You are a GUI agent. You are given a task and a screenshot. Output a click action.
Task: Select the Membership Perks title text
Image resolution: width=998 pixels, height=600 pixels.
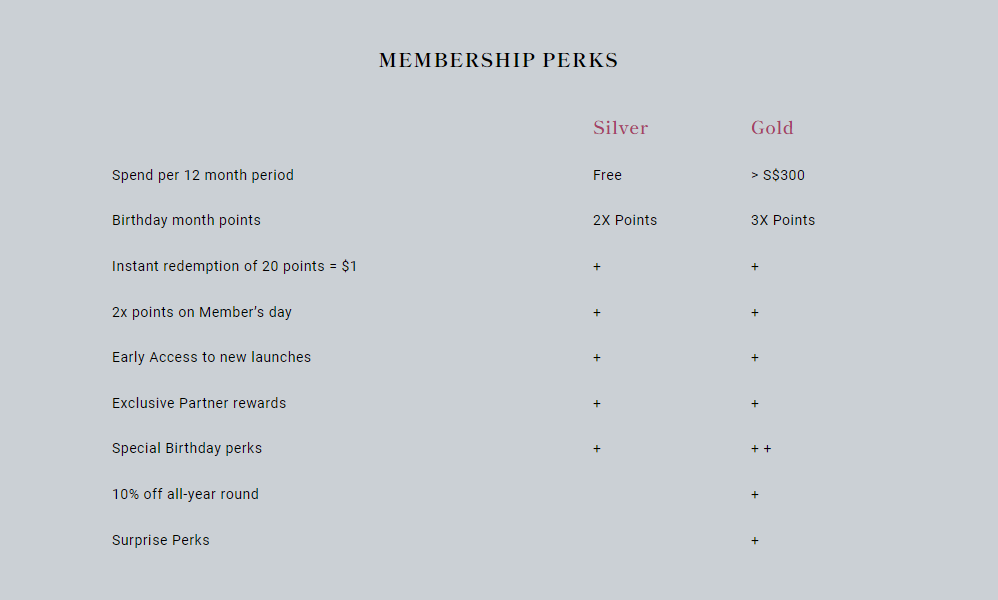[x=498, y=60]
